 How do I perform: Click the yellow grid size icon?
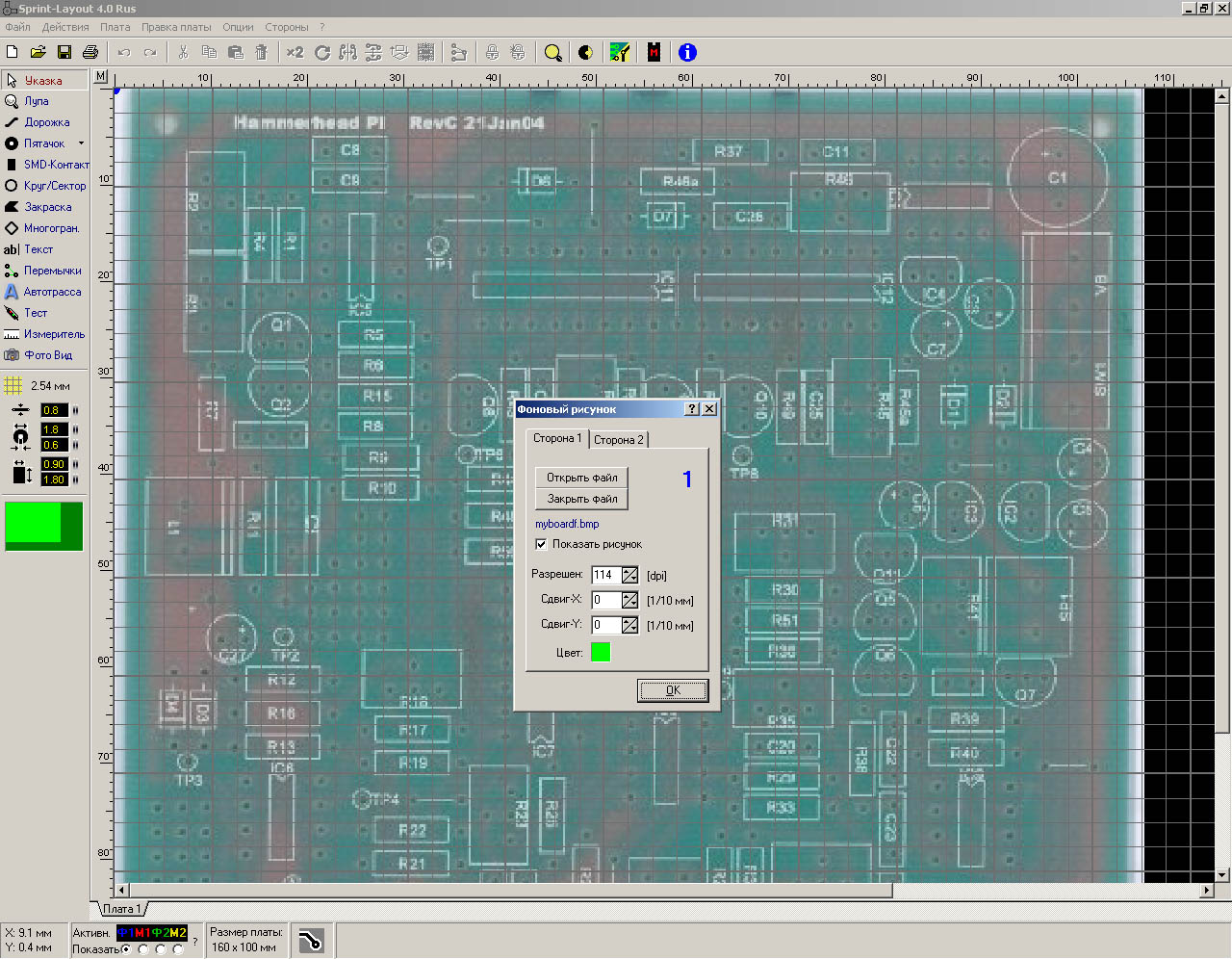point(13,386)
